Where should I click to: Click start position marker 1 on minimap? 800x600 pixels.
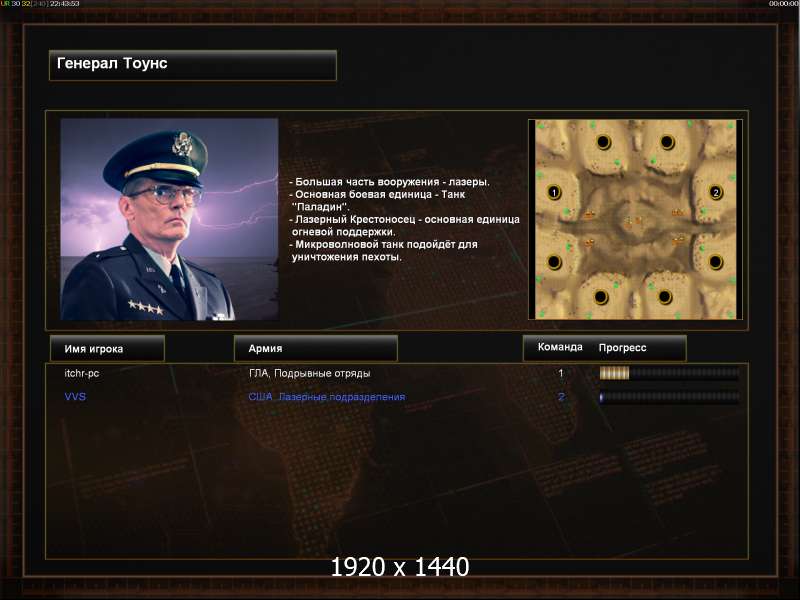pos(554,192)
